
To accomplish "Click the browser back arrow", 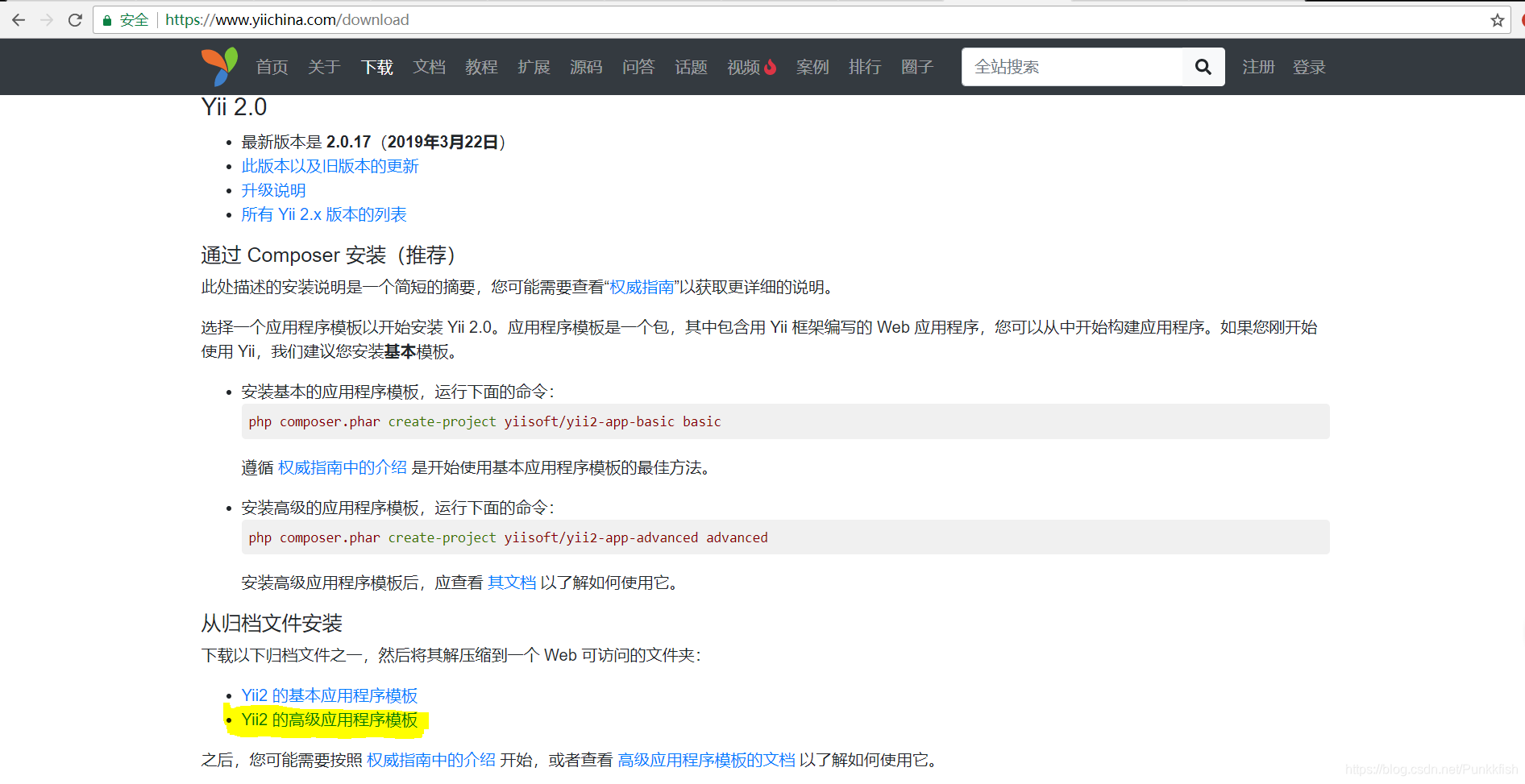I will [19, 20].
